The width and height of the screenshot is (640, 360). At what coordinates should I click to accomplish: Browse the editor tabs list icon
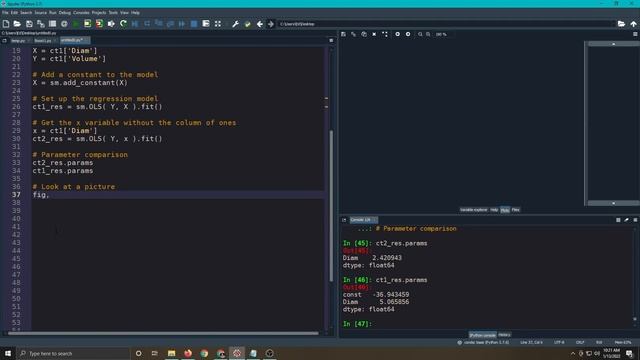point(4,40)
